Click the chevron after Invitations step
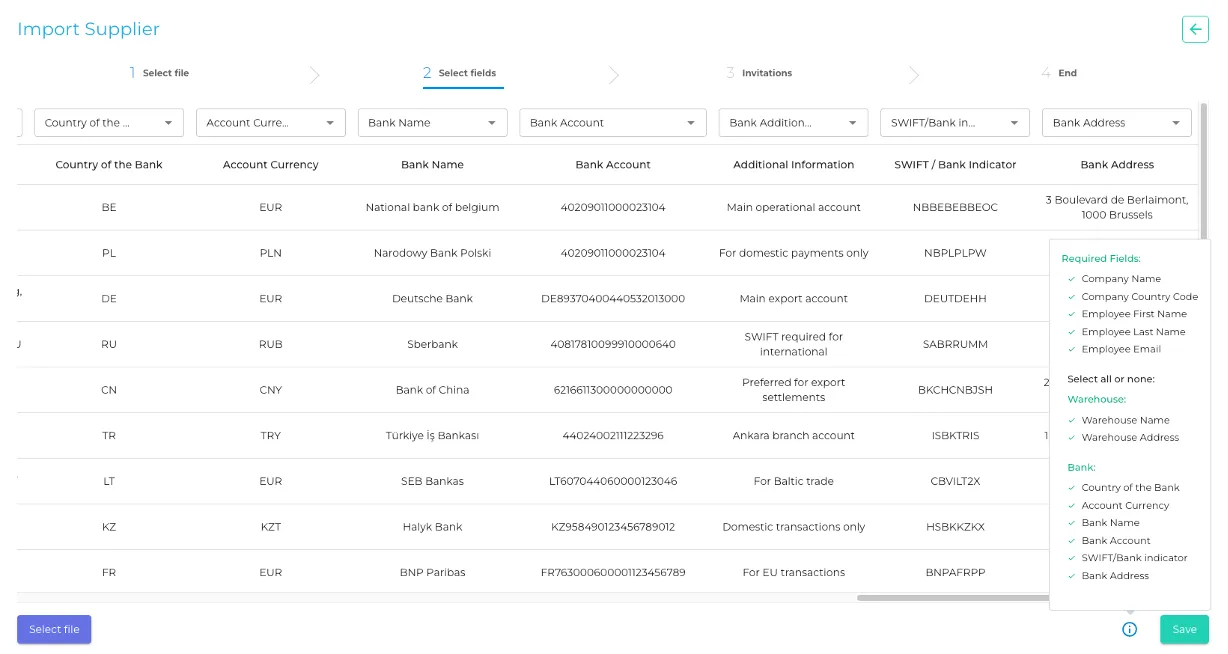1228x654 pixels. [914, 74]
